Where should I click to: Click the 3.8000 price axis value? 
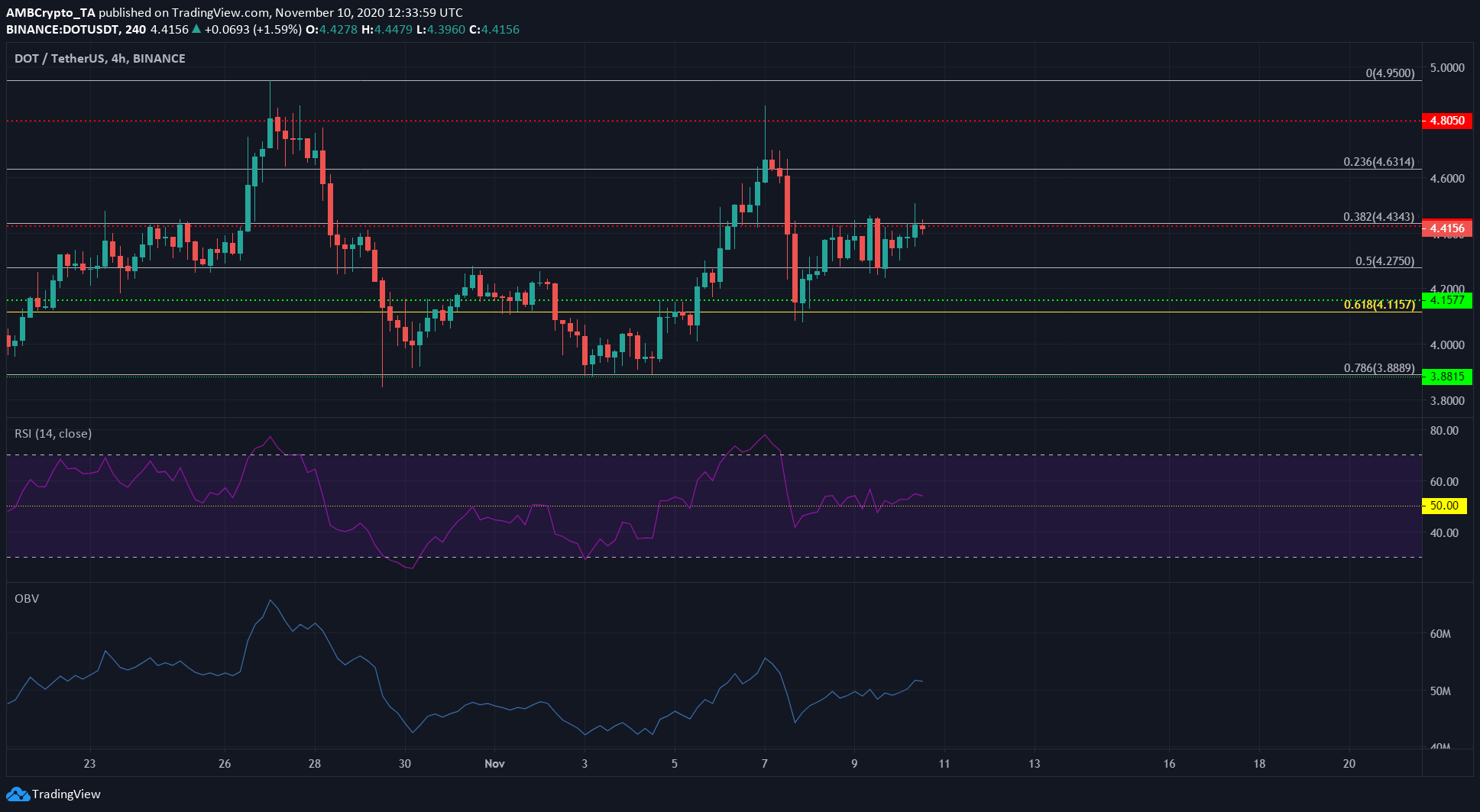[1447, 401]
